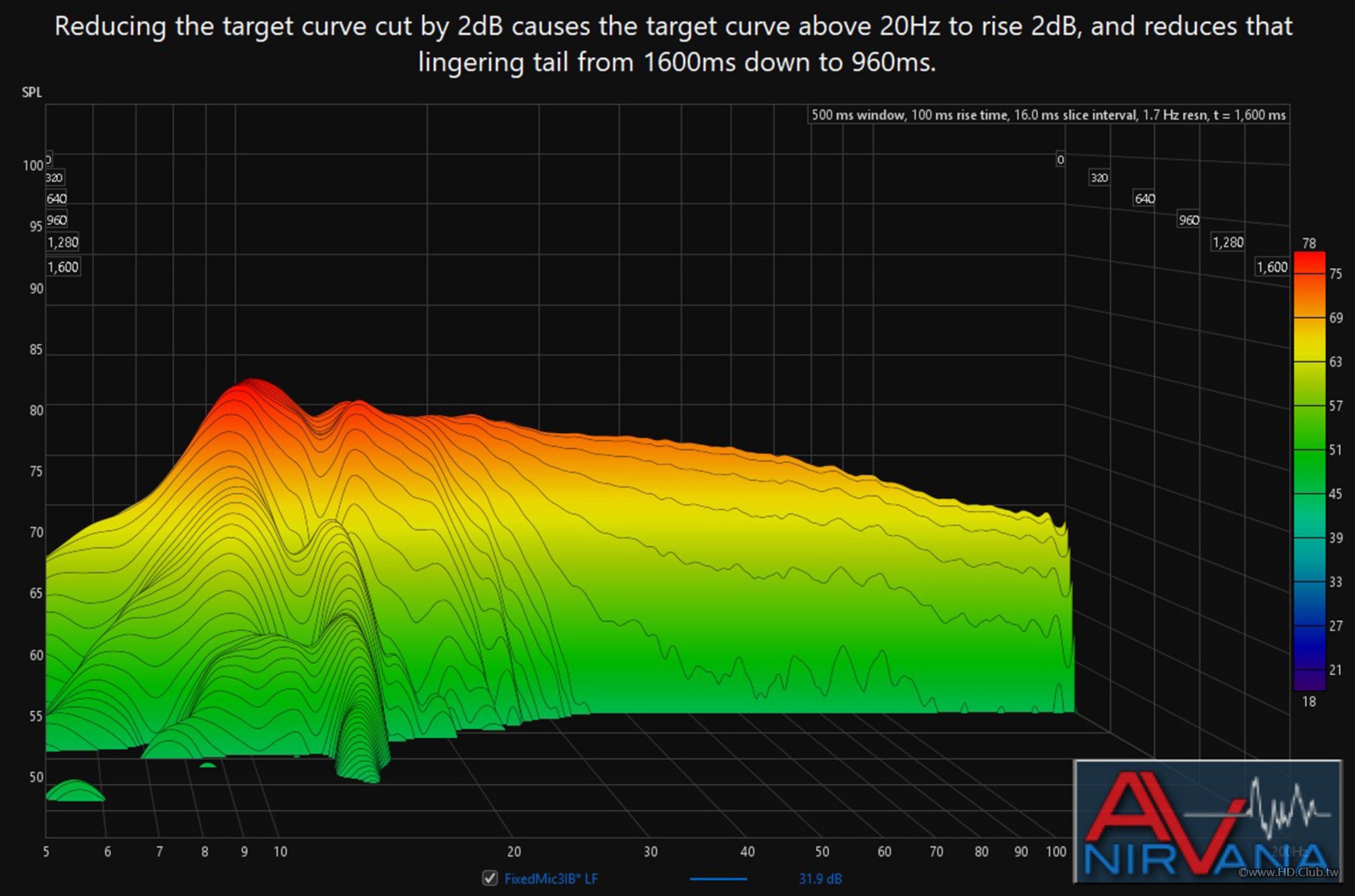Click the 1,280 time label on right axis
Image resolution: width=1355 pixels, height=896 pixels.
[1227, 243]
